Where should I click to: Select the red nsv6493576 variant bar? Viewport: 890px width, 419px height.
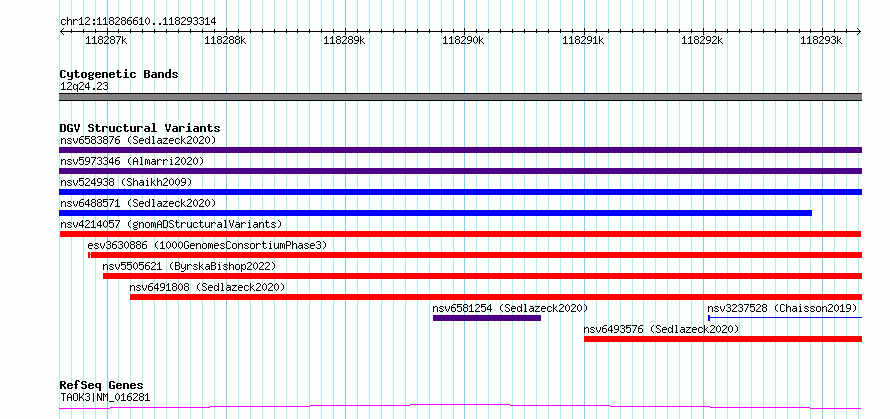click(723, 339)
